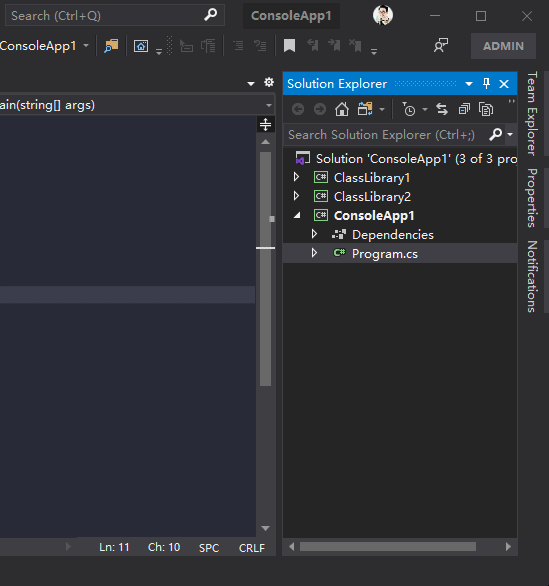
Task: Collapse the ConsoleApp1 project node
Action: coord(297,215)
